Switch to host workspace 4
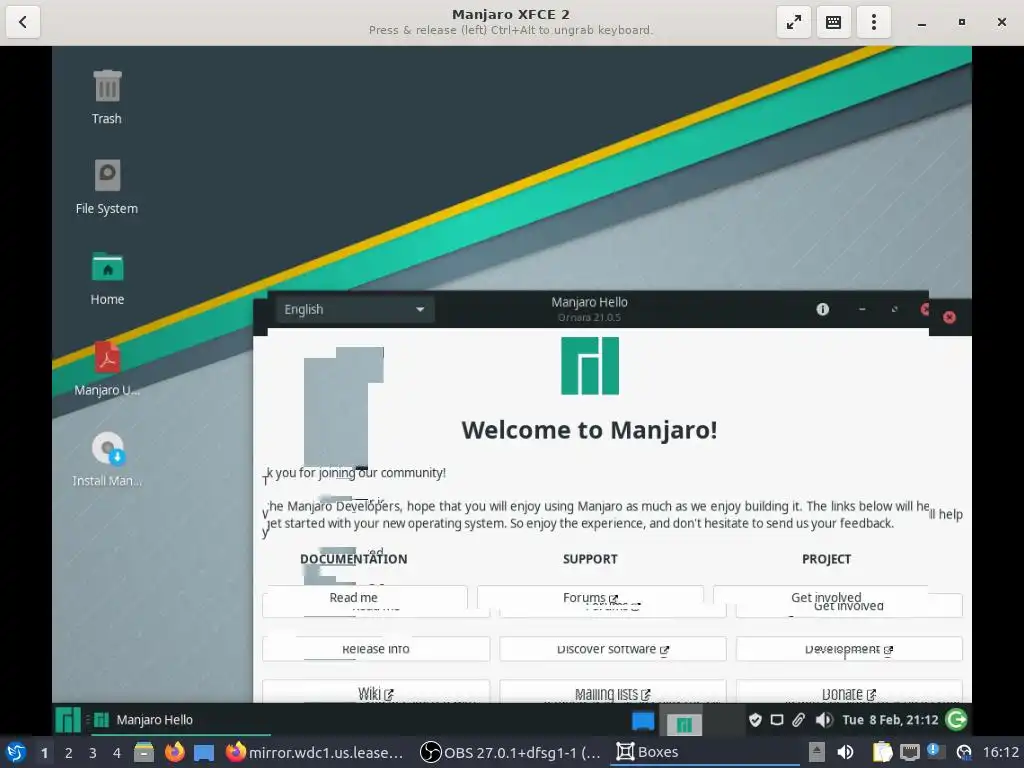The height and width of the screenshot is (768, 1024). click(117, 753)
